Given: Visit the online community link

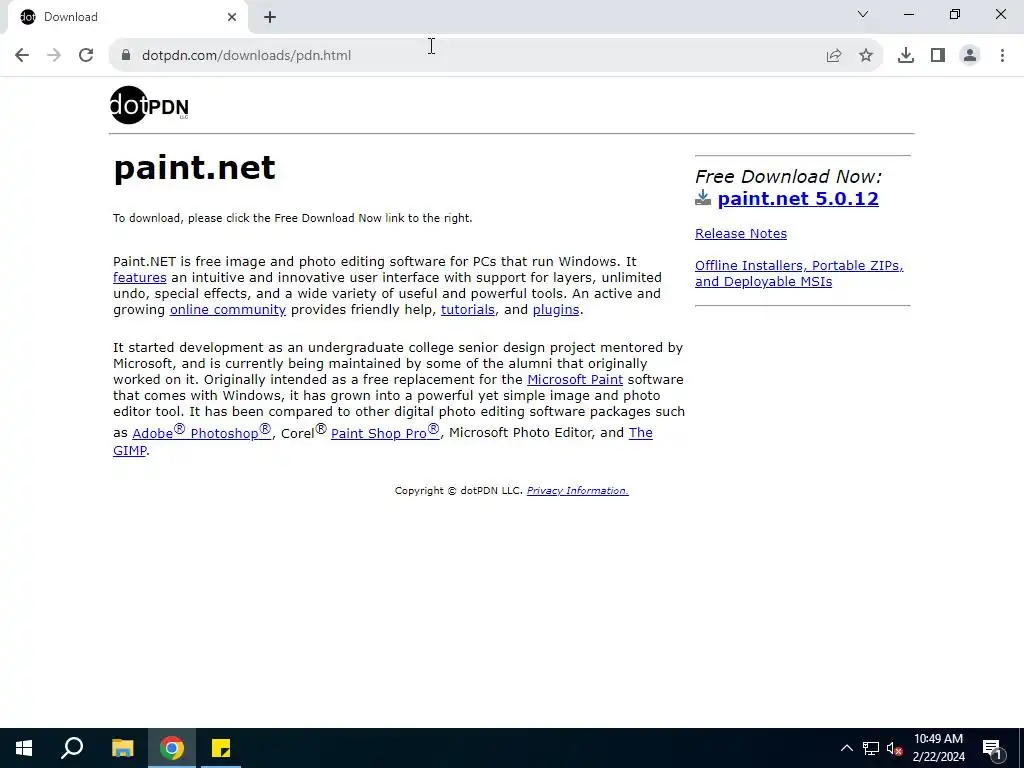Looking at the screenshot, I should click(228, 310).
